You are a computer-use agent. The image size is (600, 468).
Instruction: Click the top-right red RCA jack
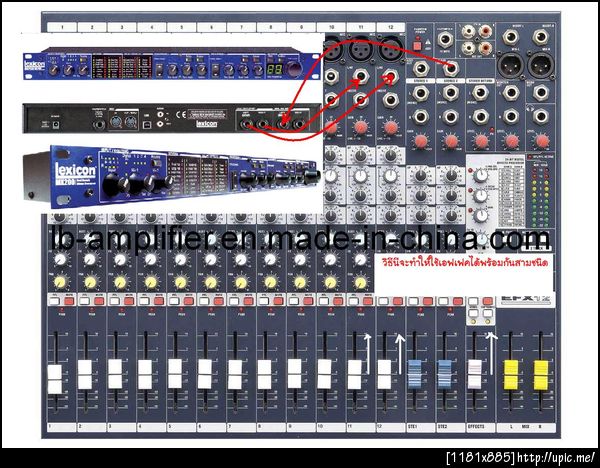(485, 31)
